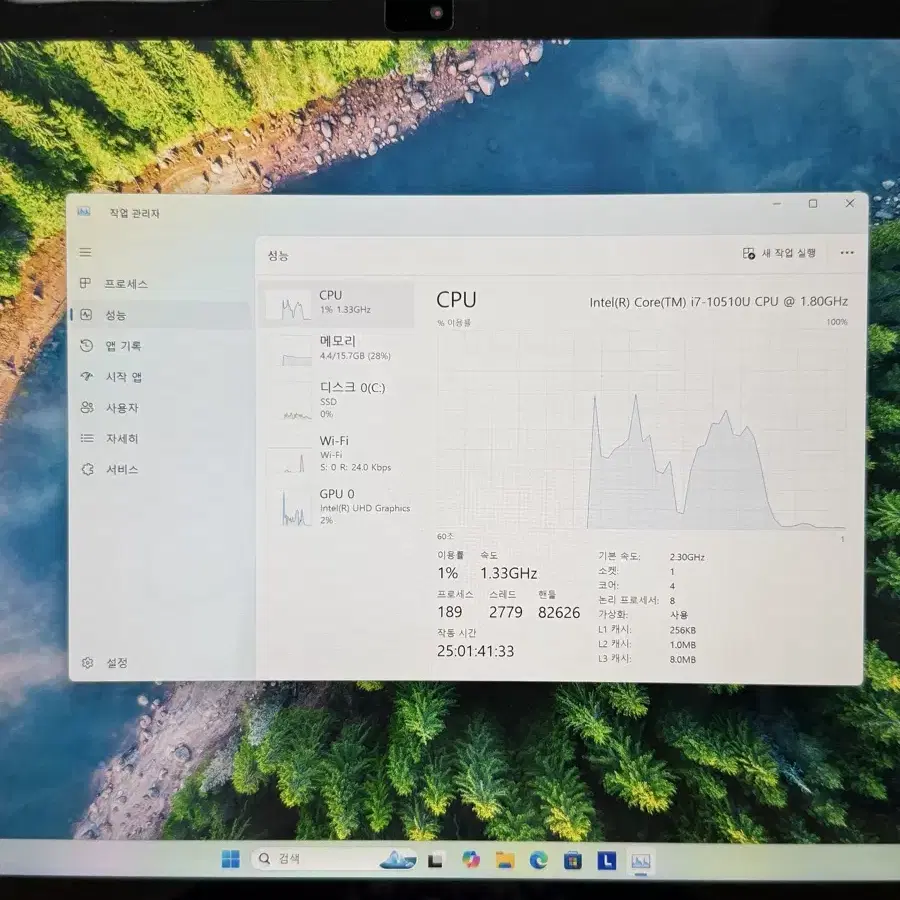900x900 pixels.
Task: Click the taskbar 검색 search box
Action: (x=334, y=859)
